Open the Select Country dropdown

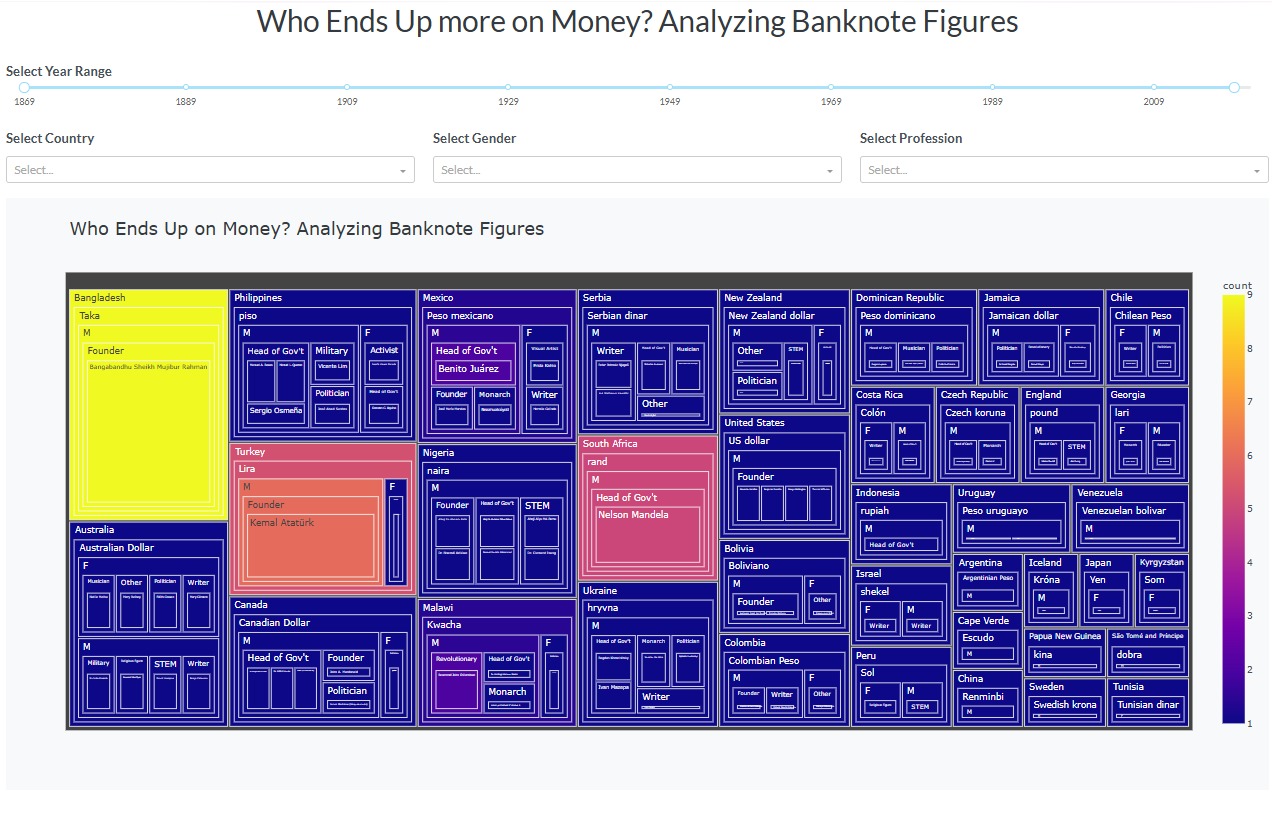210,170
